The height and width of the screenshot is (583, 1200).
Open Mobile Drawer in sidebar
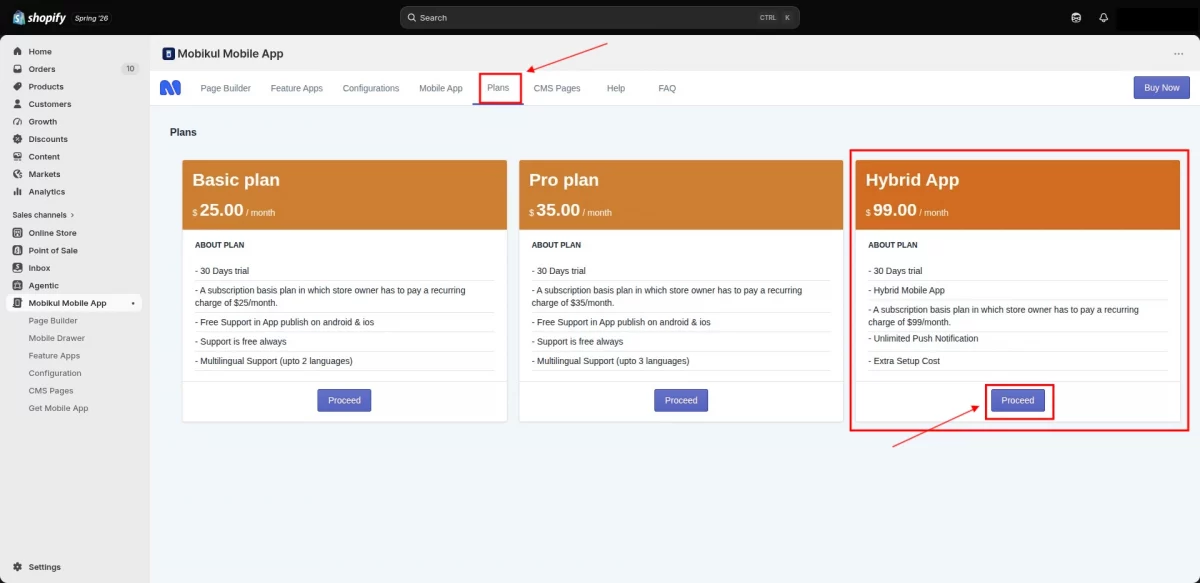click(x=57, y=338)
